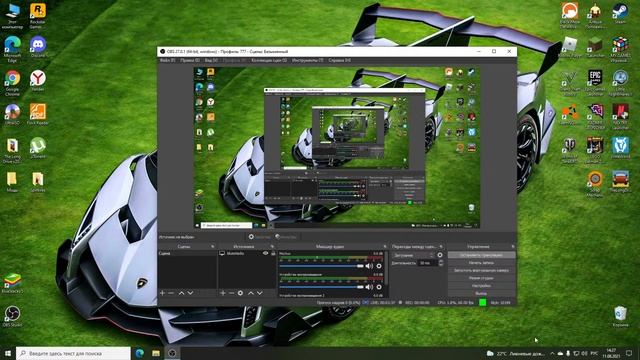The height and width of the screenshot is (360, 640).
Task: Adjust the second mixer volume slider
Action: click(x=321, y=287)
